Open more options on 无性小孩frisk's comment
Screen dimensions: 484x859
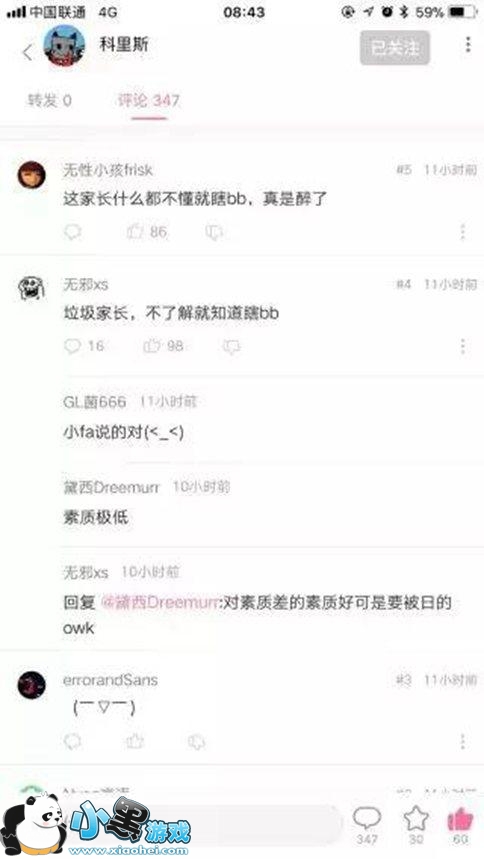point(463,232)
